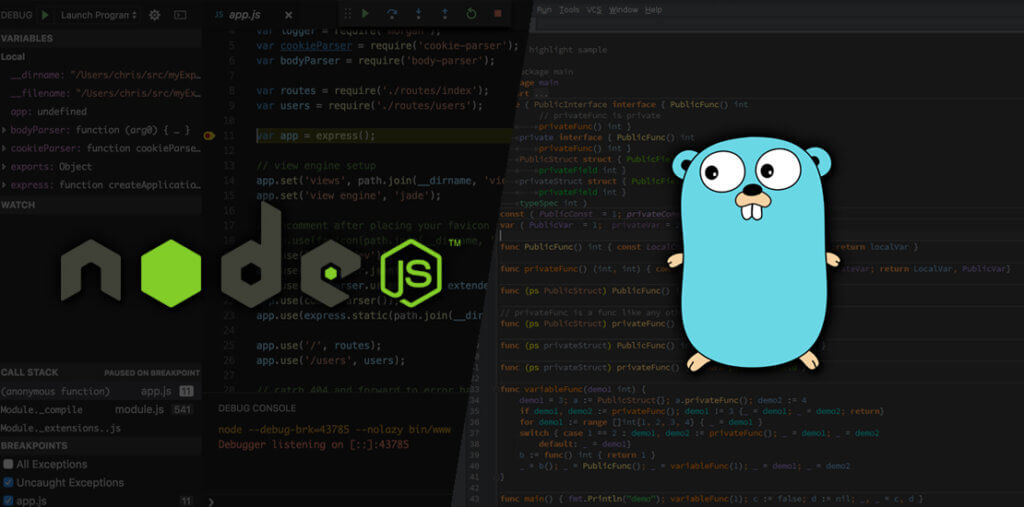This screenshot has width=1024, height=507.
Task: Expand the express function variable
Action: (x=5, y=185)
